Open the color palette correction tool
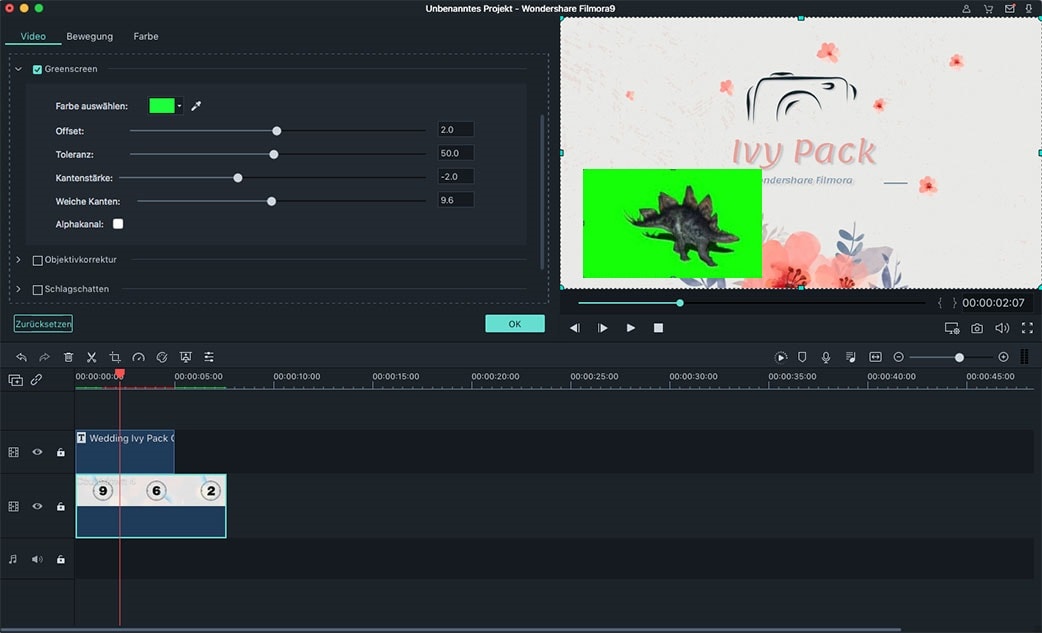Screen dimensions: 1042x633 click(161, 357)
